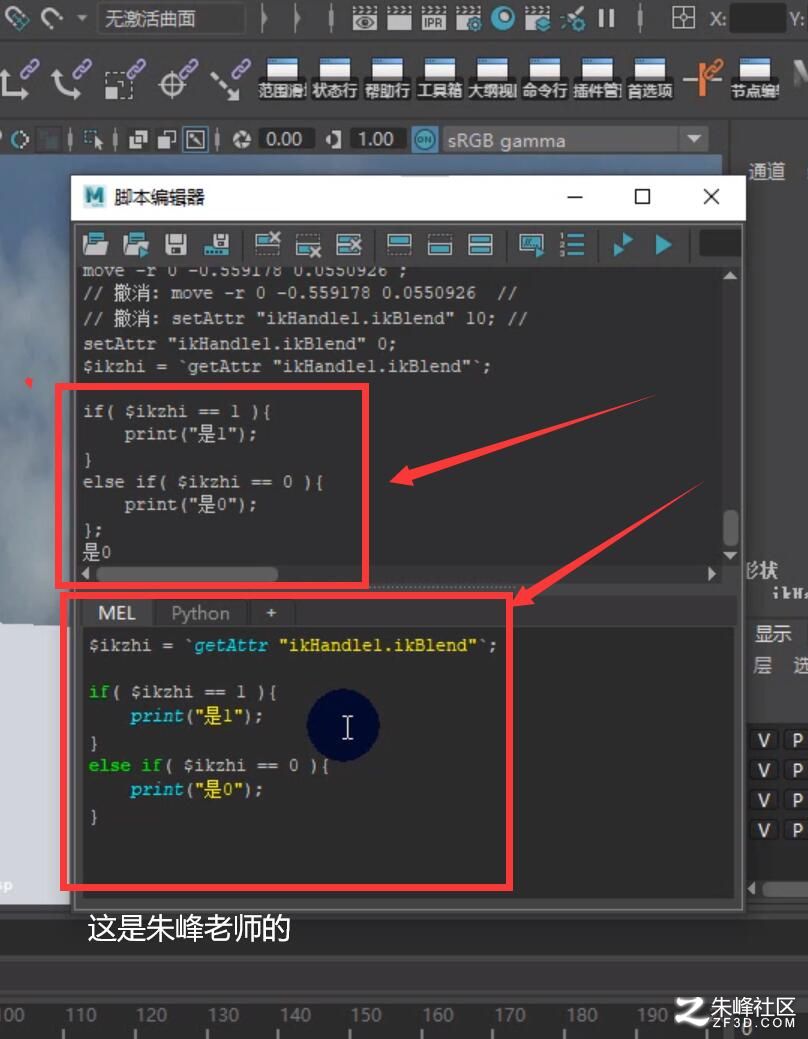Expand the 无激活曲面 live surface field

[172, 18]
